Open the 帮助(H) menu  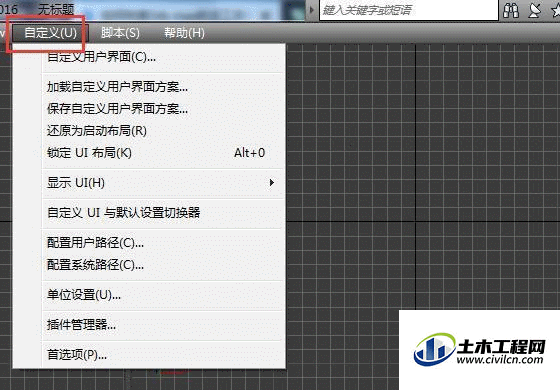[x=184, y=33]
